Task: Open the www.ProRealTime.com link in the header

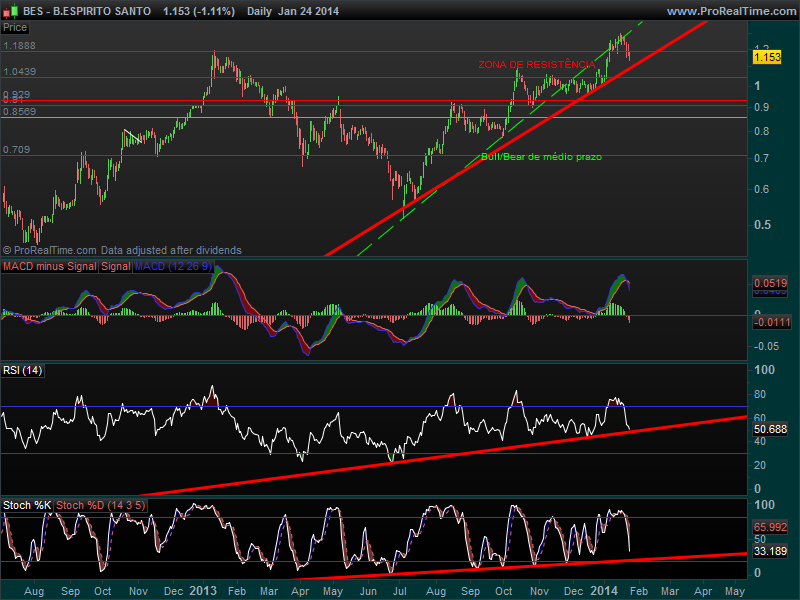Action: 731,11
